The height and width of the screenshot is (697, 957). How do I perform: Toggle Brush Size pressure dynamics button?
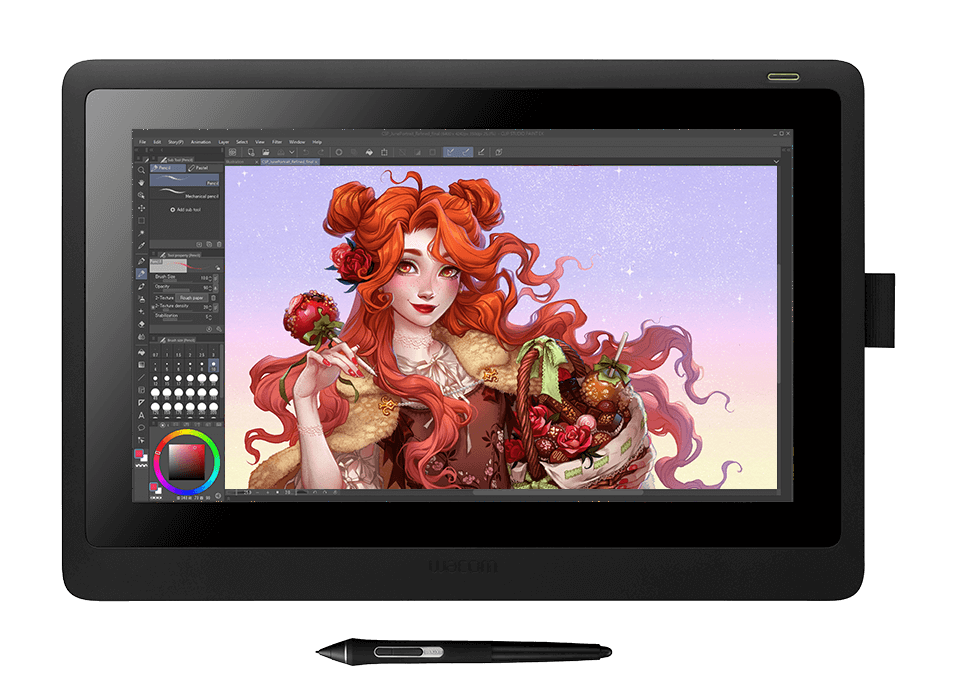[x=218, y=277]
